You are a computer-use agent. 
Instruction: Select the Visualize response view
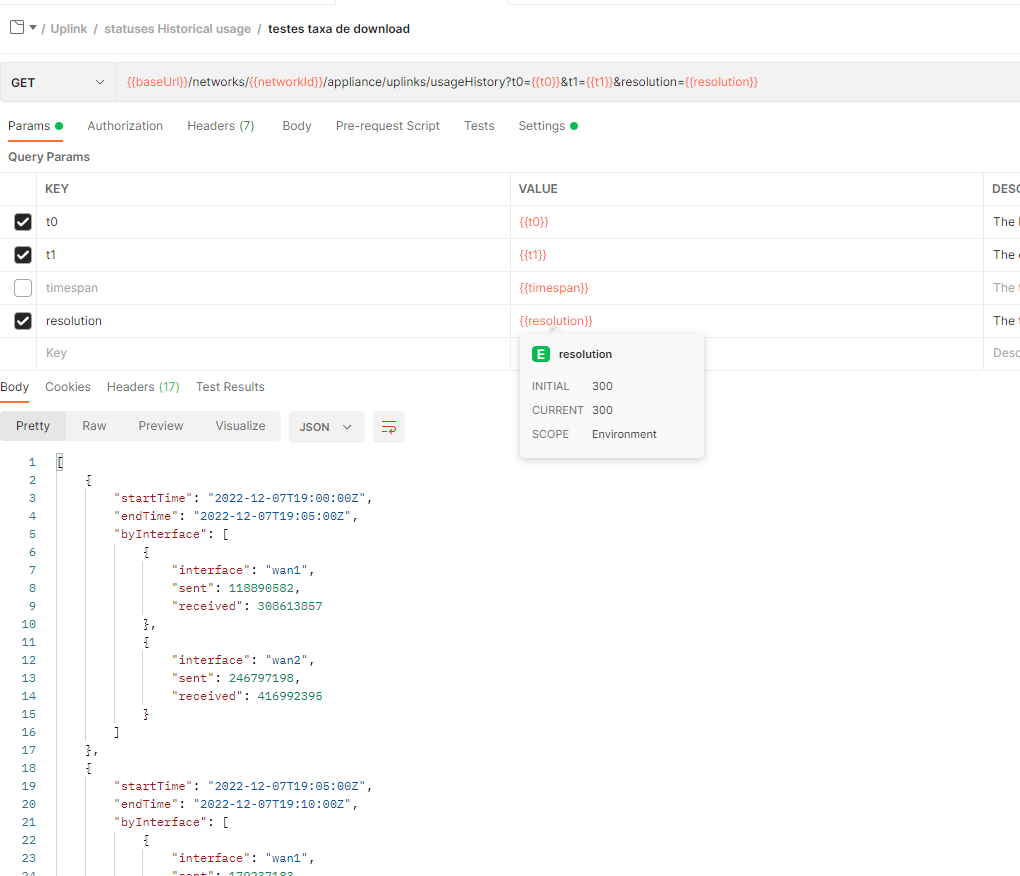pos(240,426)
